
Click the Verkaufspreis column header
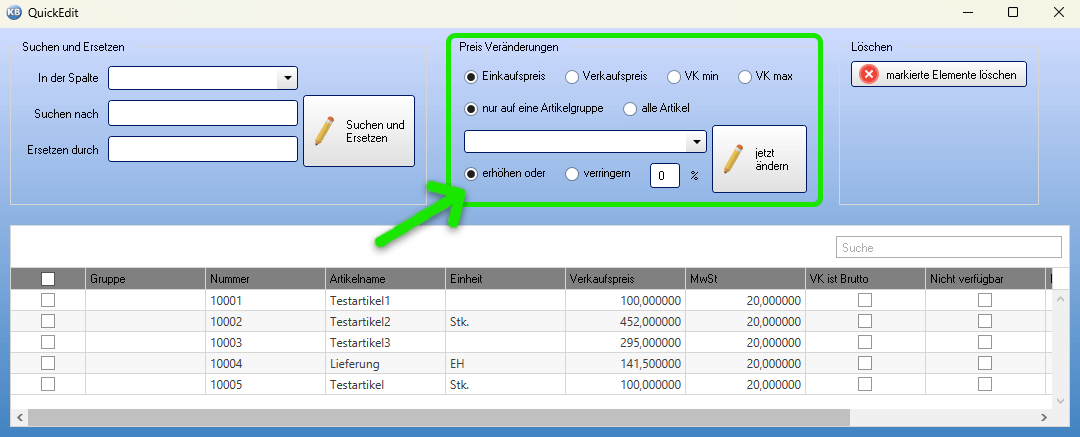click(x=625, y=279)
